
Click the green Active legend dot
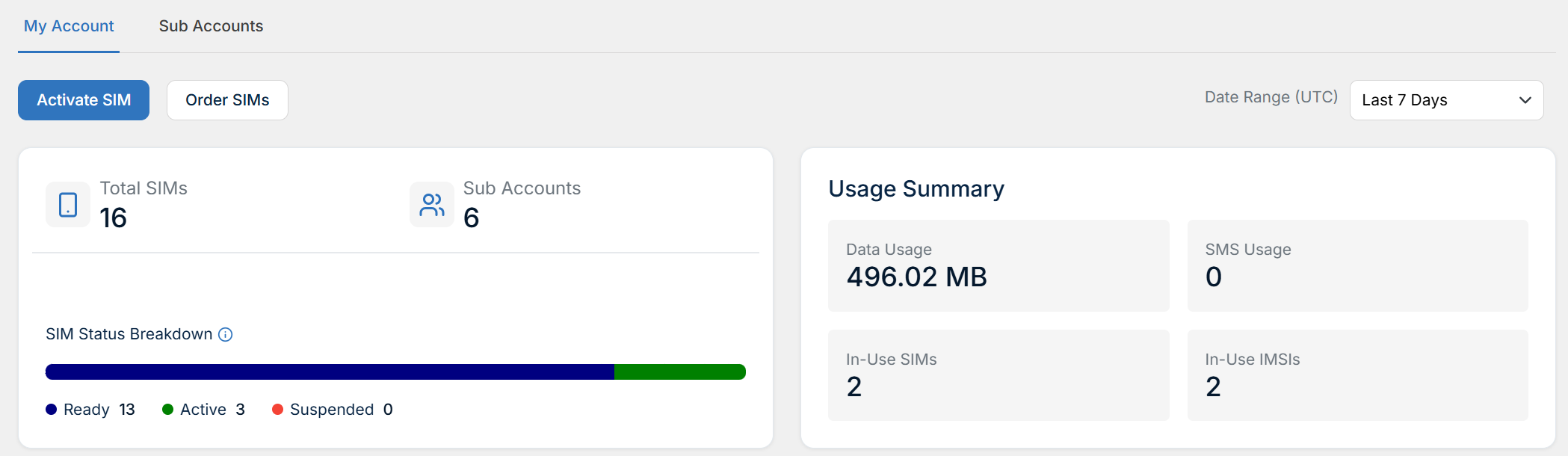click(168, 409)
